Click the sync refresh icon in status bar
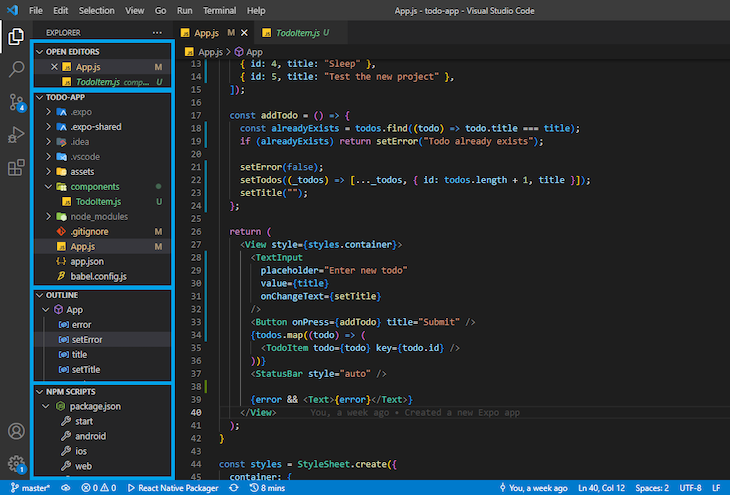The height and width of the screenshot is (495, 730). (234, 488)
